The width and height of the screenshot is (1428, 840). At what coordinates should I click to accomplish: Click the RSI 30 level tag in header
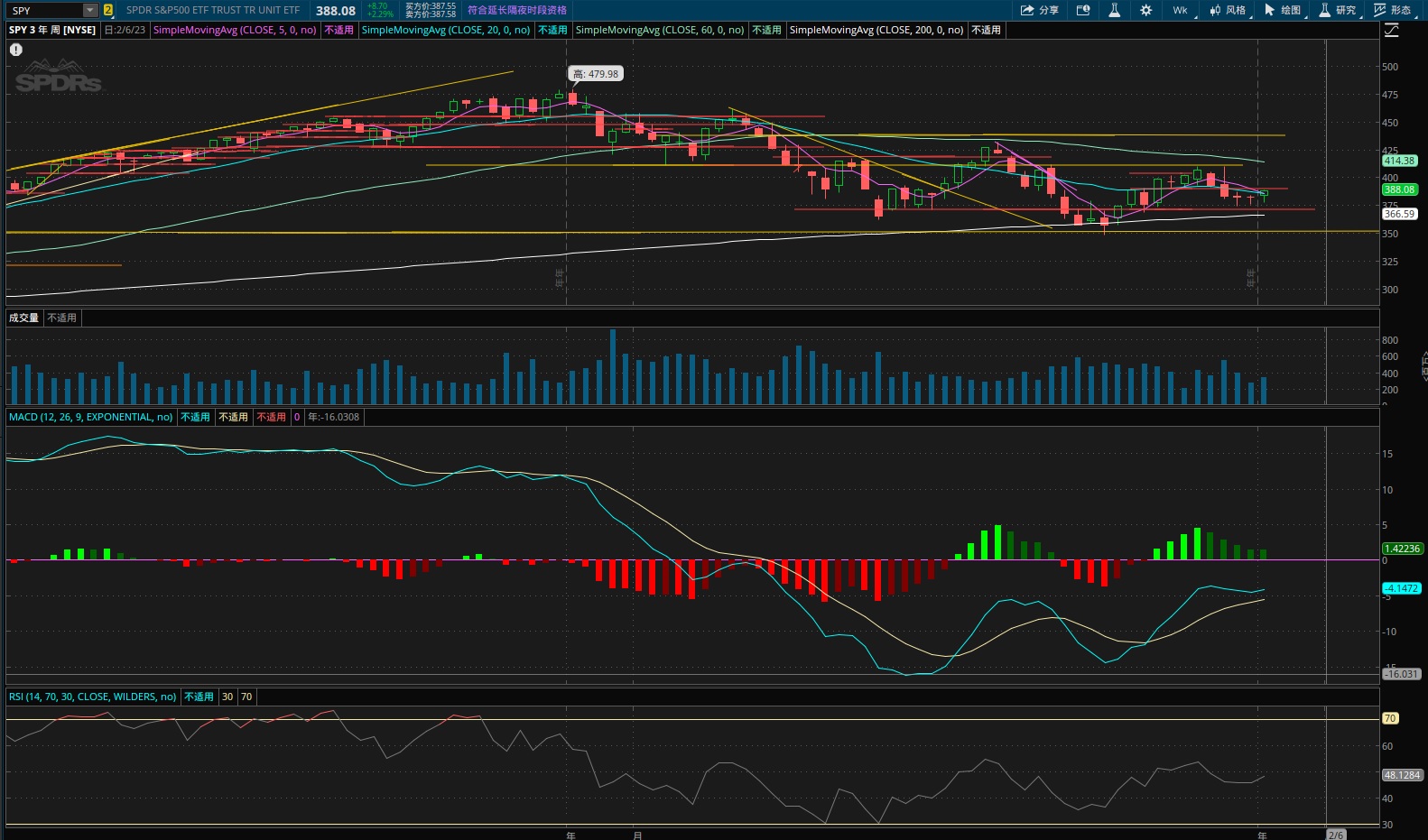coord(227,697)
